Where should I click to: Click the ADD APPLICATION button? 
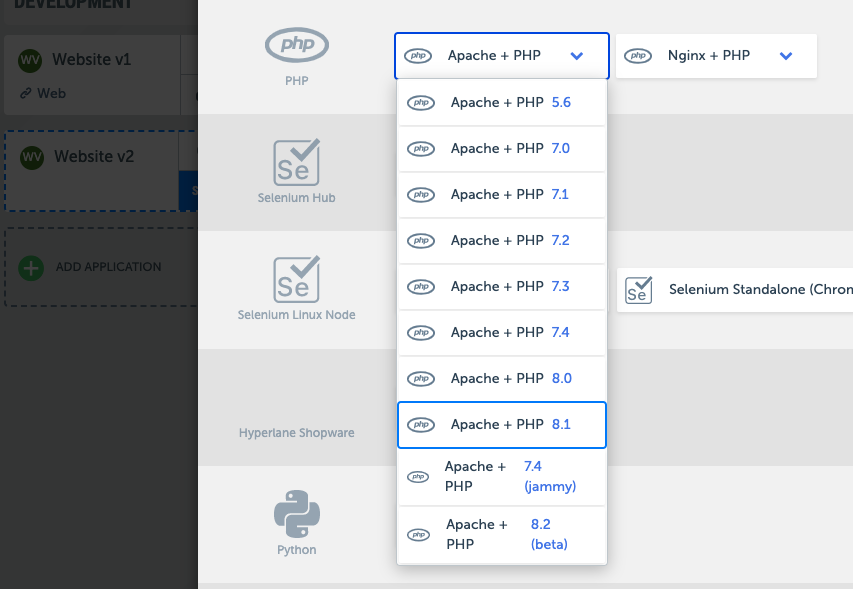pyautogui.click(x=108, y=267)
